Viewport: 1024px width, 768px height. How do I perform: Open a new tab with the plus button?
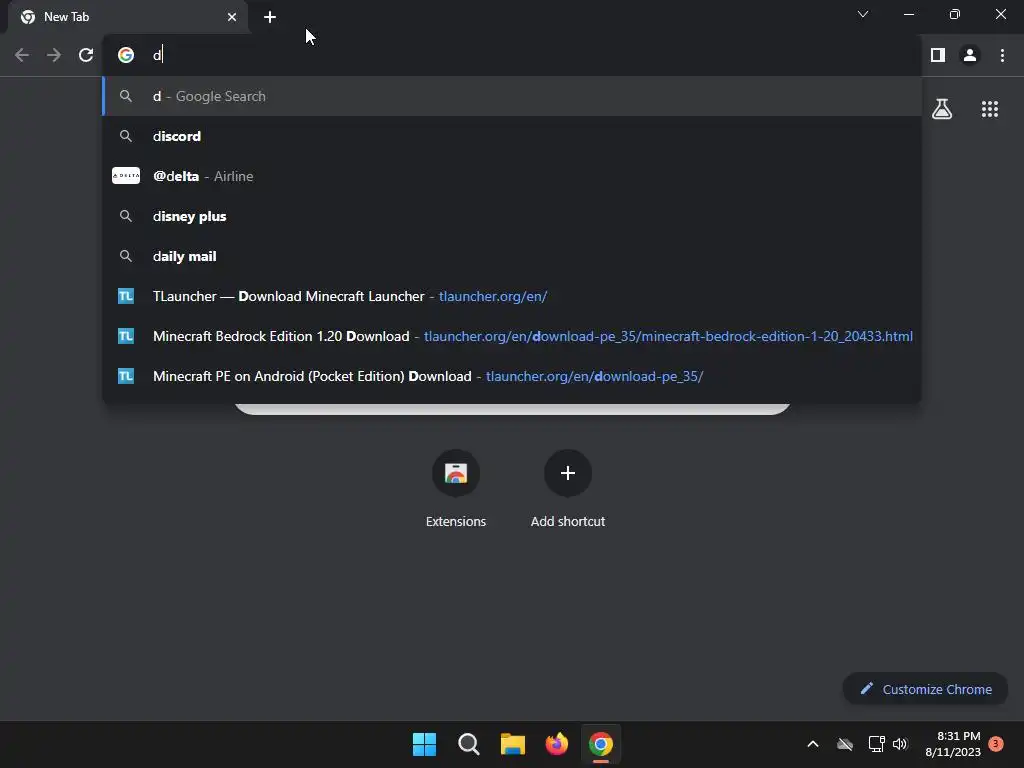click(x=270, y=17)
